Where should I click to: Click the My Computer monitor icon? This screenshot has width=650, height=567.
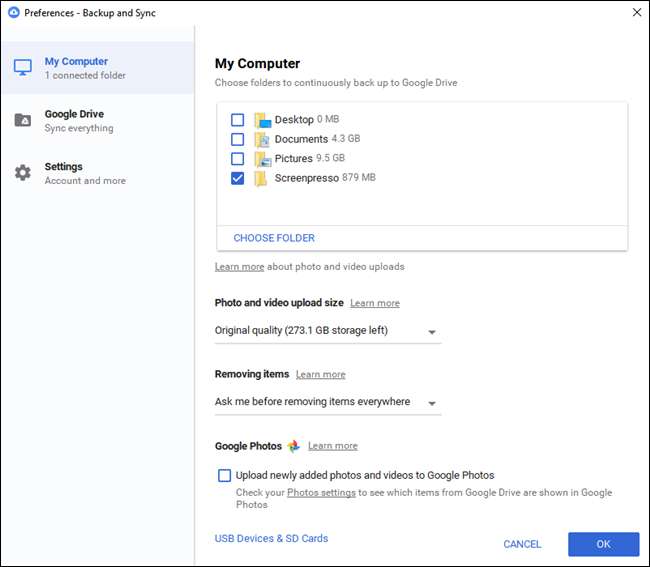click(22, 68)
